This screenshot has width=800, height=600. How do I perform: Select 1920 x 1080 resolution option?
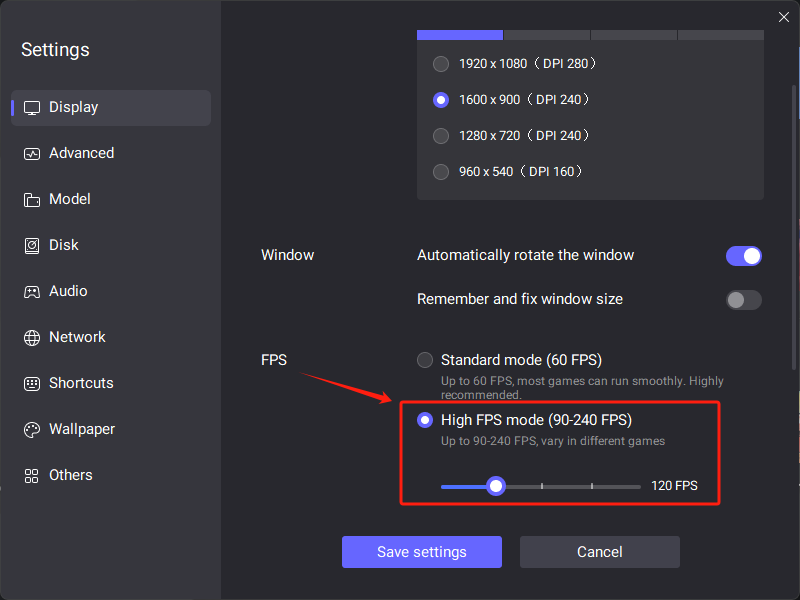coord(441,64)
